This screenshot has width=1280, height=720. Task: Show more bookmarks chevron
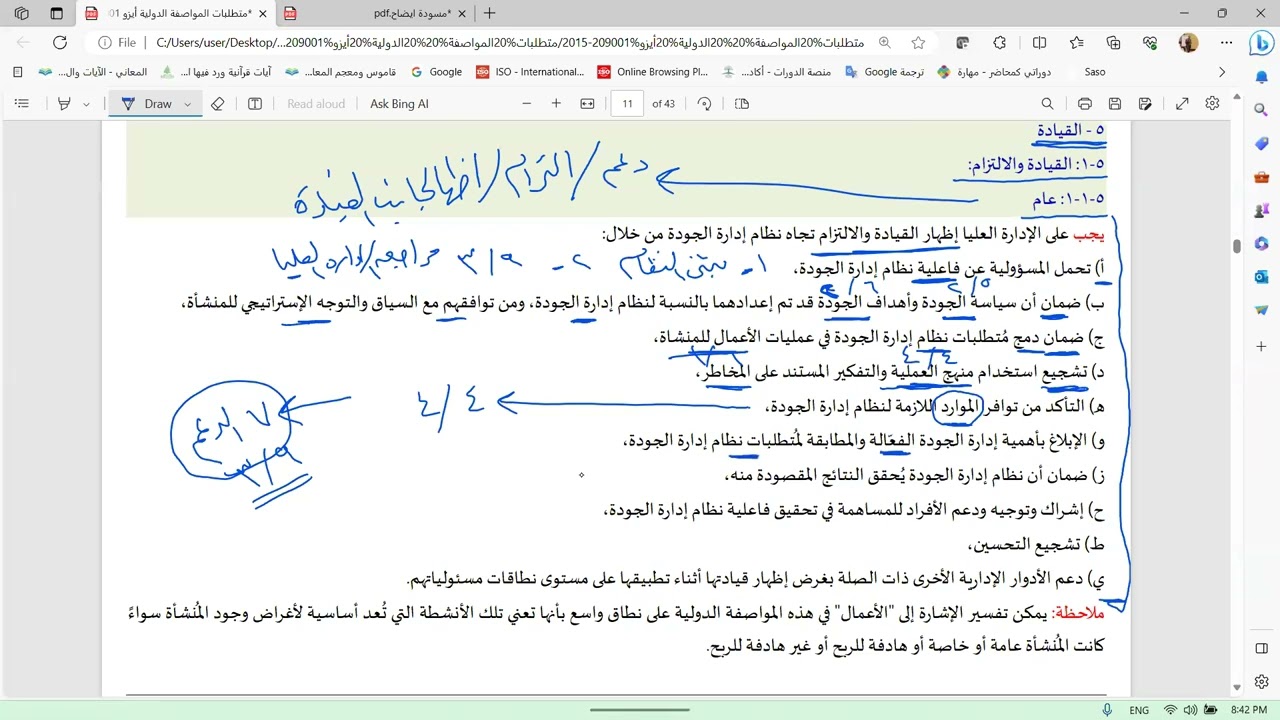point(1222,72)
